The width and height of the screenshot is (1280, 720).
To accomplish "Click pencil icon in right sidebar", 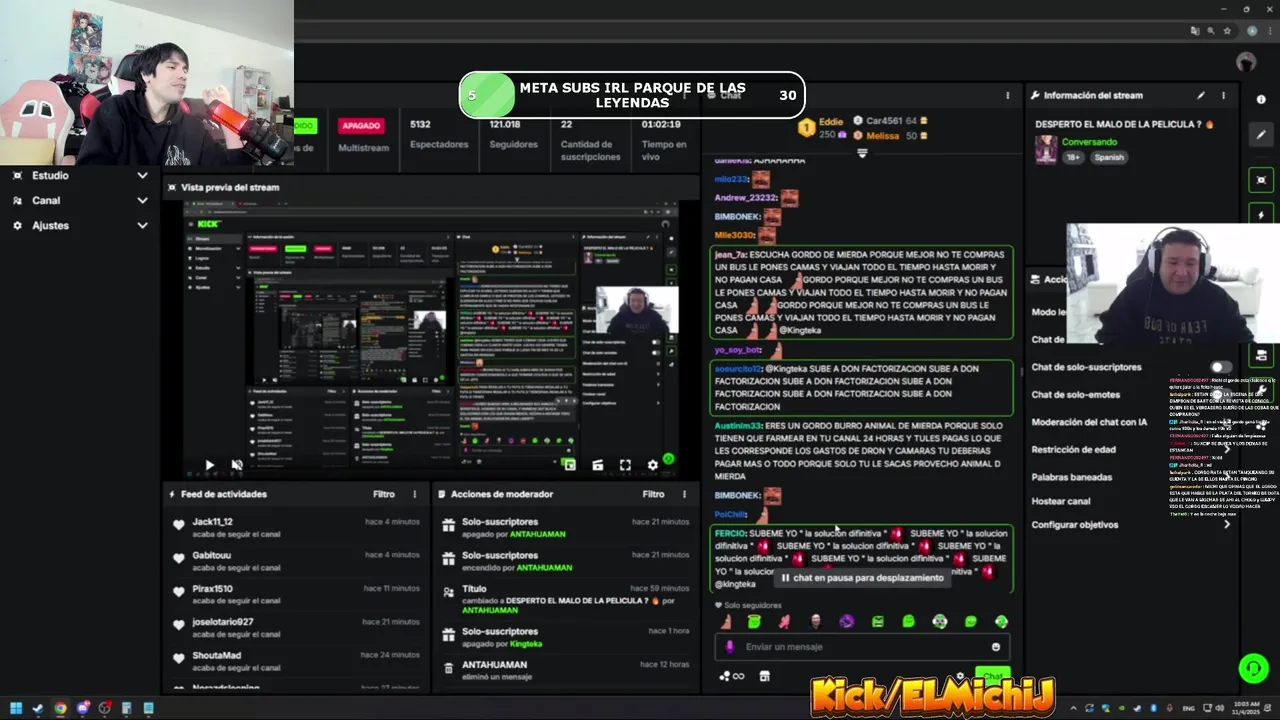I will (1261, 134).
